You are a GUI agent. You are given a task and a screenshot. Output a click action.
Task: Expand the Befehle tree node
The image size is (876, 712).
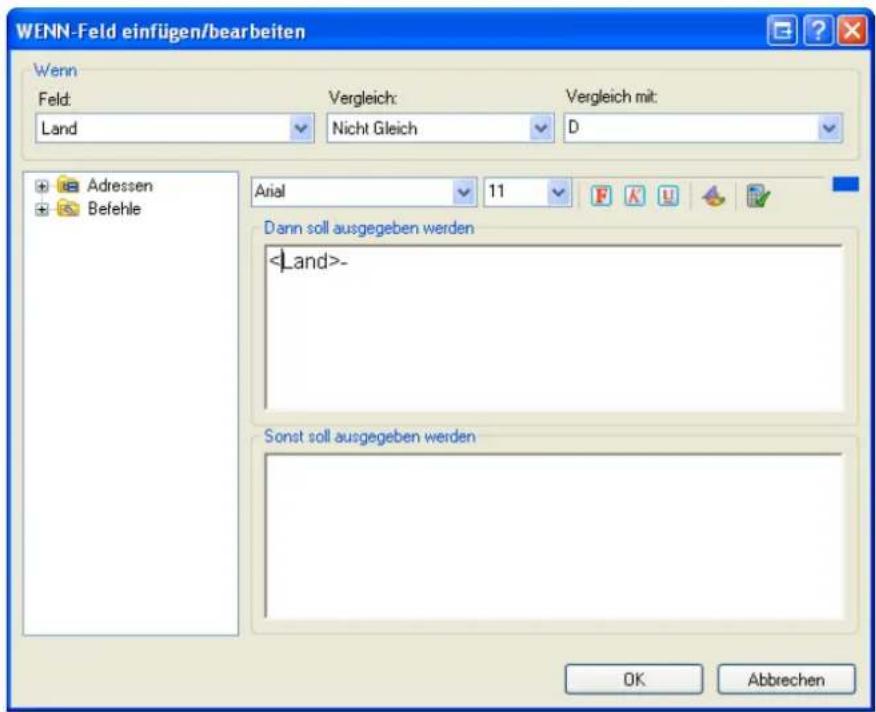42,210
